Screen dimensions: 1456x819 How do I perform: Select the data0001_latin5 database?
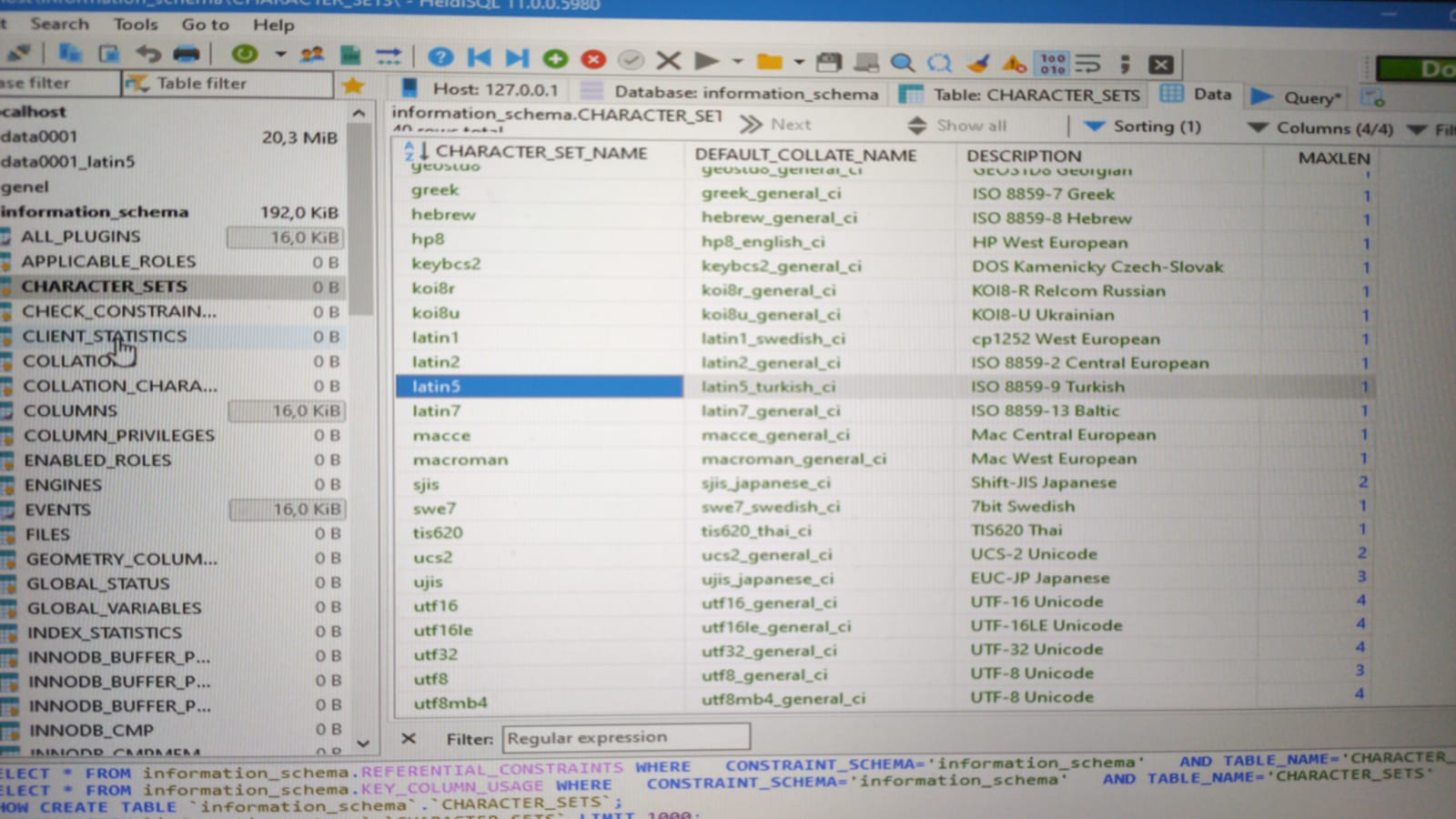67,161
